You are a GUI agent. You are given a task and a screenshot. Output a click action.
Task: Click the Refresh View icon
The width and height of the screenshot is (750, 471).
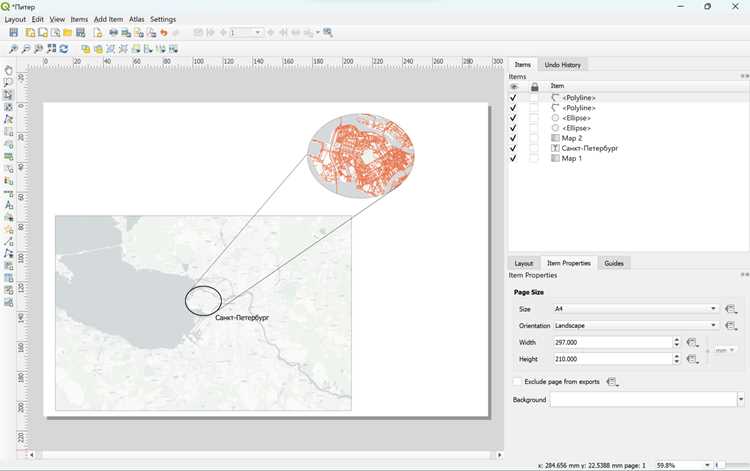(x=64, y=49)
